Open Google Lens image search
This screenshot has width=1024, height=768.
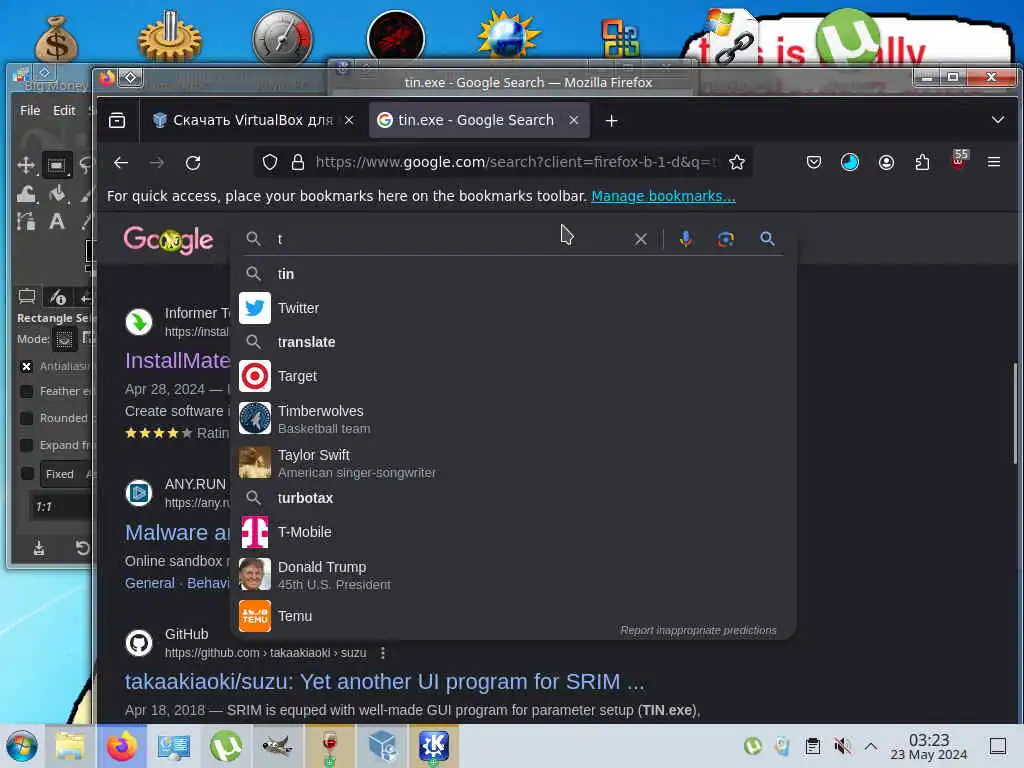pyautogui.click(x=726, y=239)
